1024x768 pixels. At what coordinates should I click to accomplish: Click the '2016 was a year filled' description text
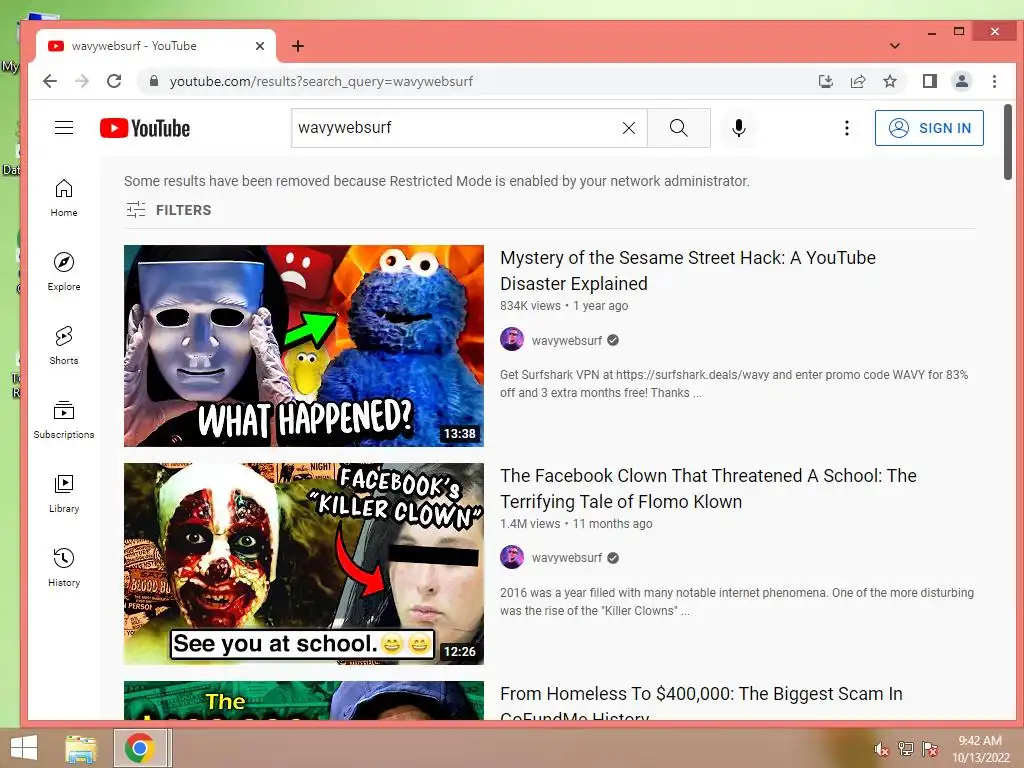[x=737, y=601]
